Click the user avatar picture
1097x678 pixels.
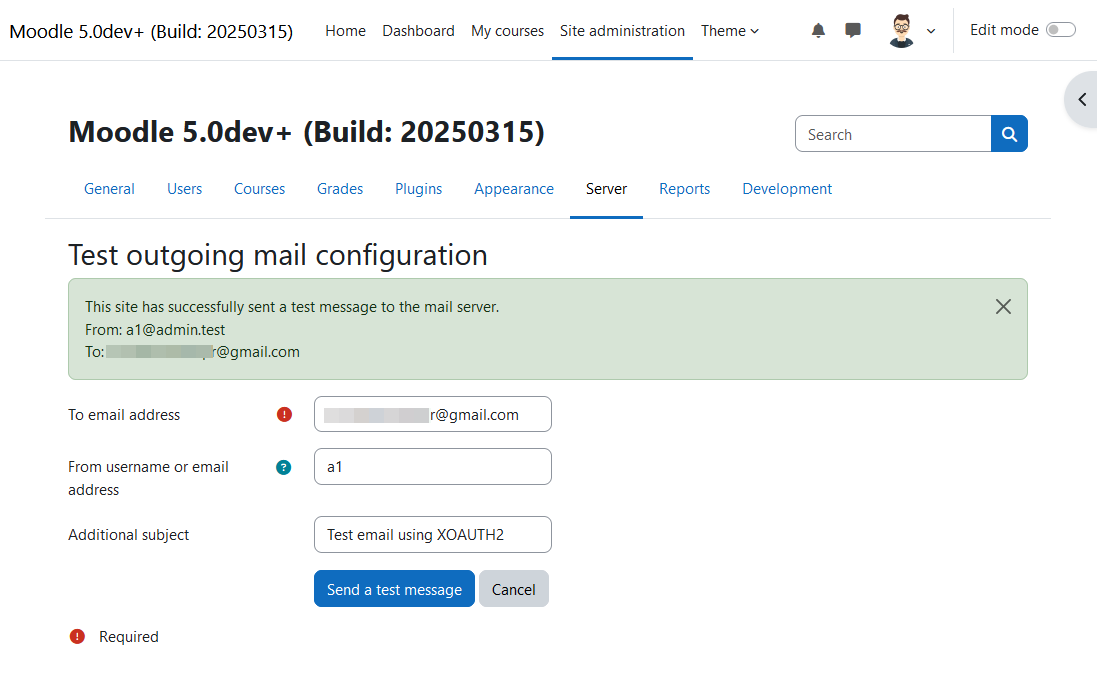pyautogui.click(x=901, y=31)
